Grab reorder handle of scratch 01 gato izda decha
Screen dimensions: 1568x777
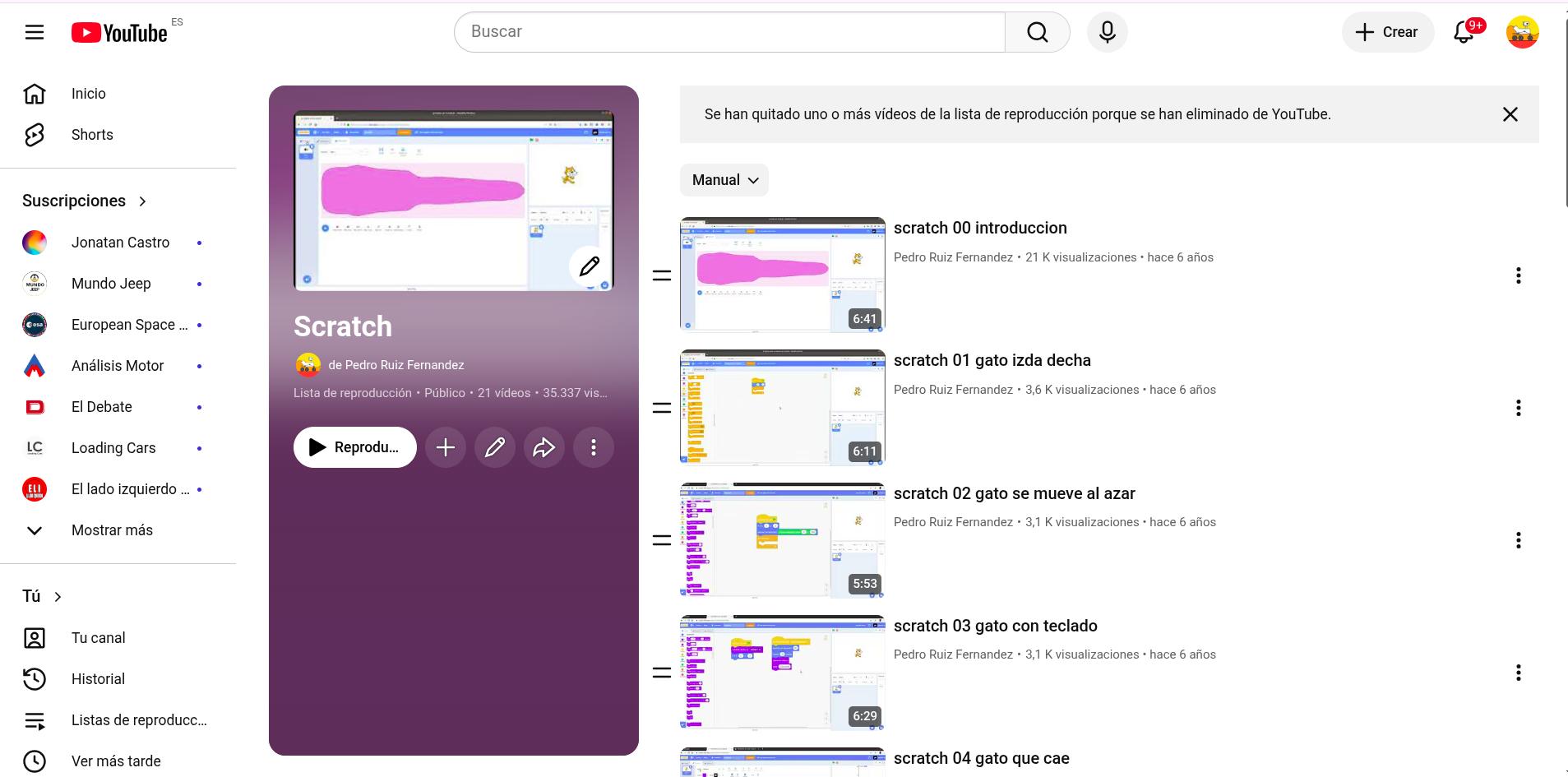[662, 408]
